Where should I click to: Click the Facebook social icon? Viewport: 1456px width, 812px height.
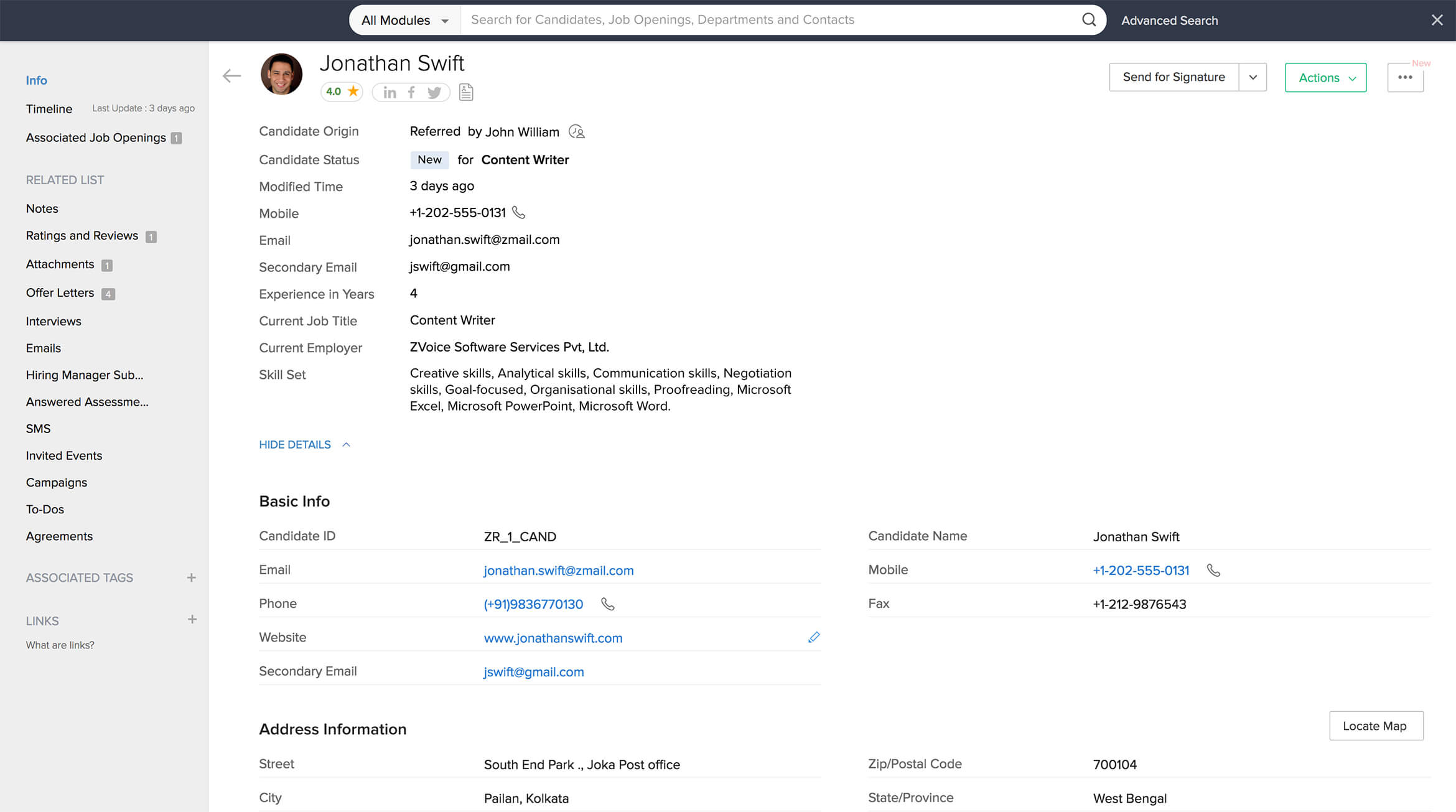click(411, 93)
